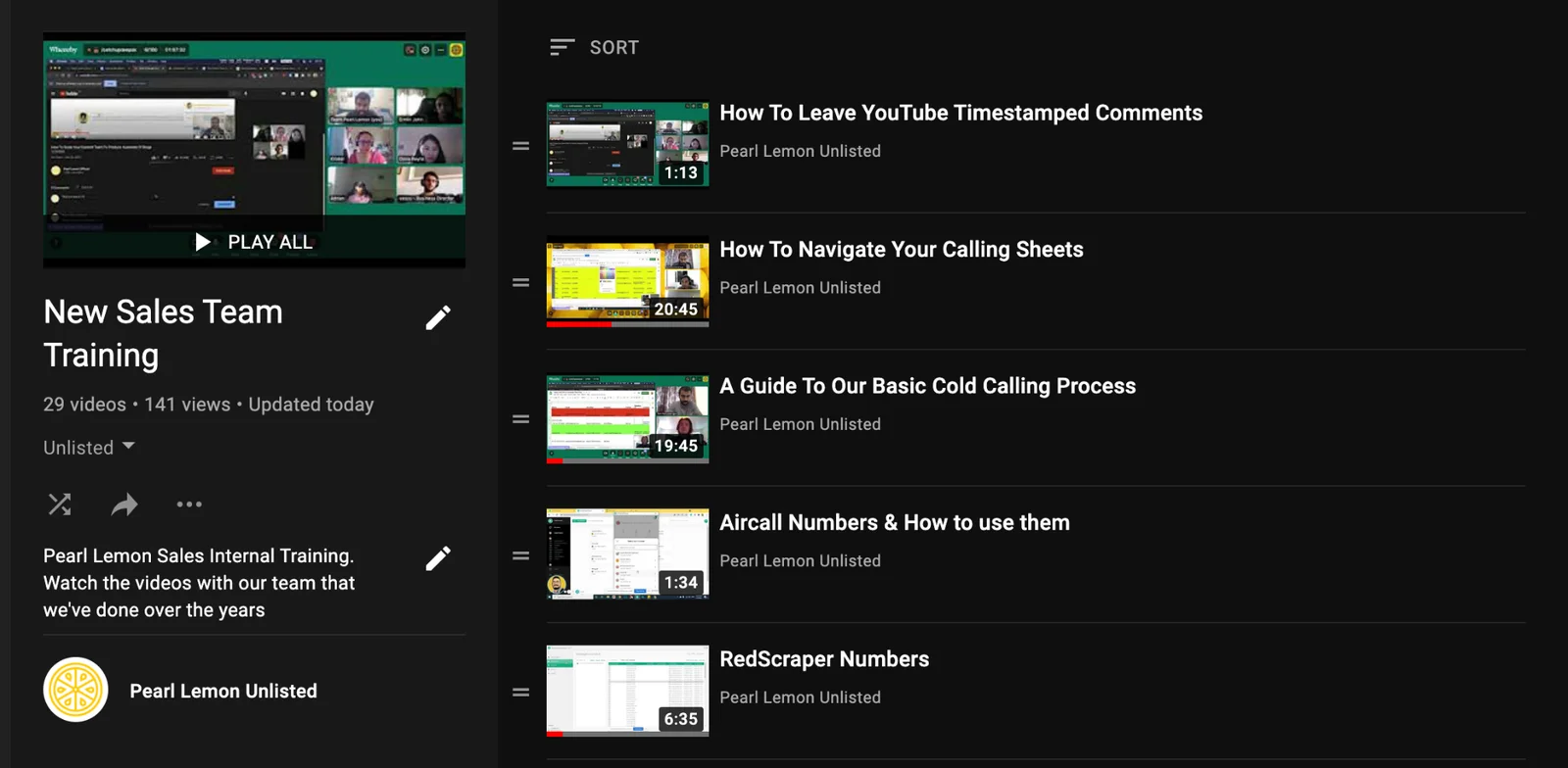Click the '29 videos' count text

click(84, 405)
